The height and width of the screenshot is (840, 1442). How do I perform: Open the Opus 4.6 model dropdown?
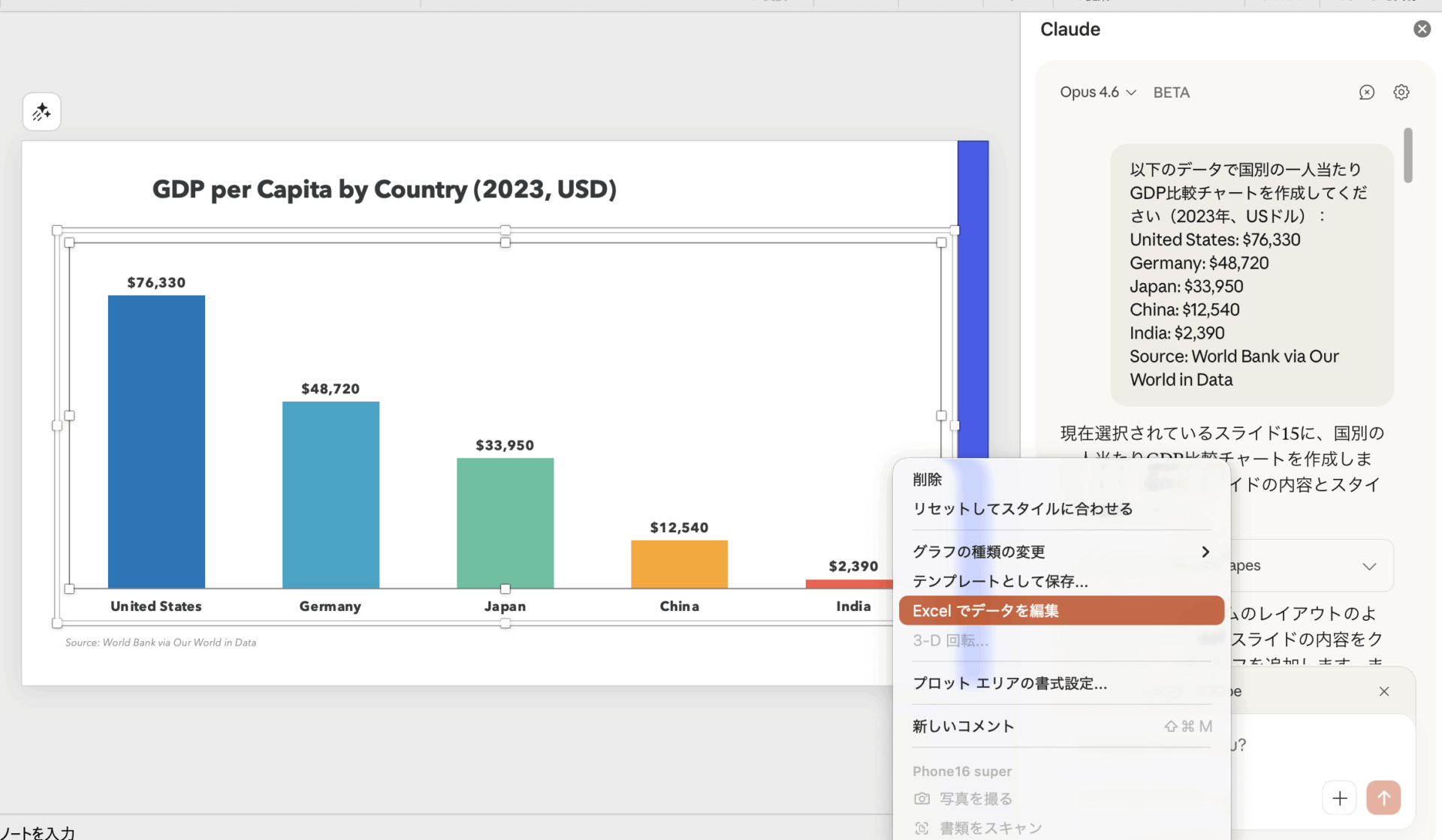point(1097,92)
